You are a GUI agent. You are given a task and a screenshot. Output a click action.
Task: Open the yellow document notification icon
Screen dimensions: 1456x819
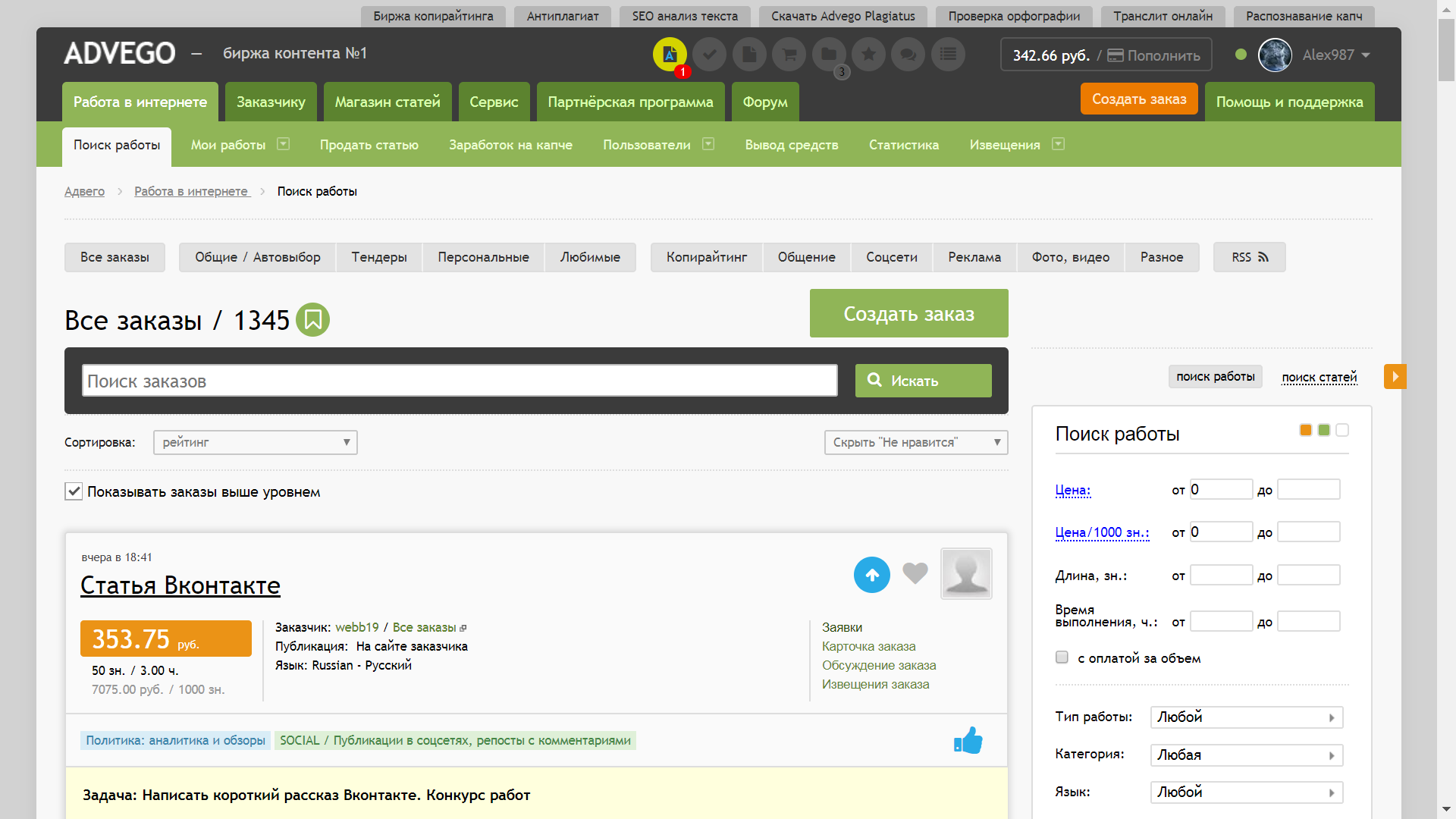670,55
